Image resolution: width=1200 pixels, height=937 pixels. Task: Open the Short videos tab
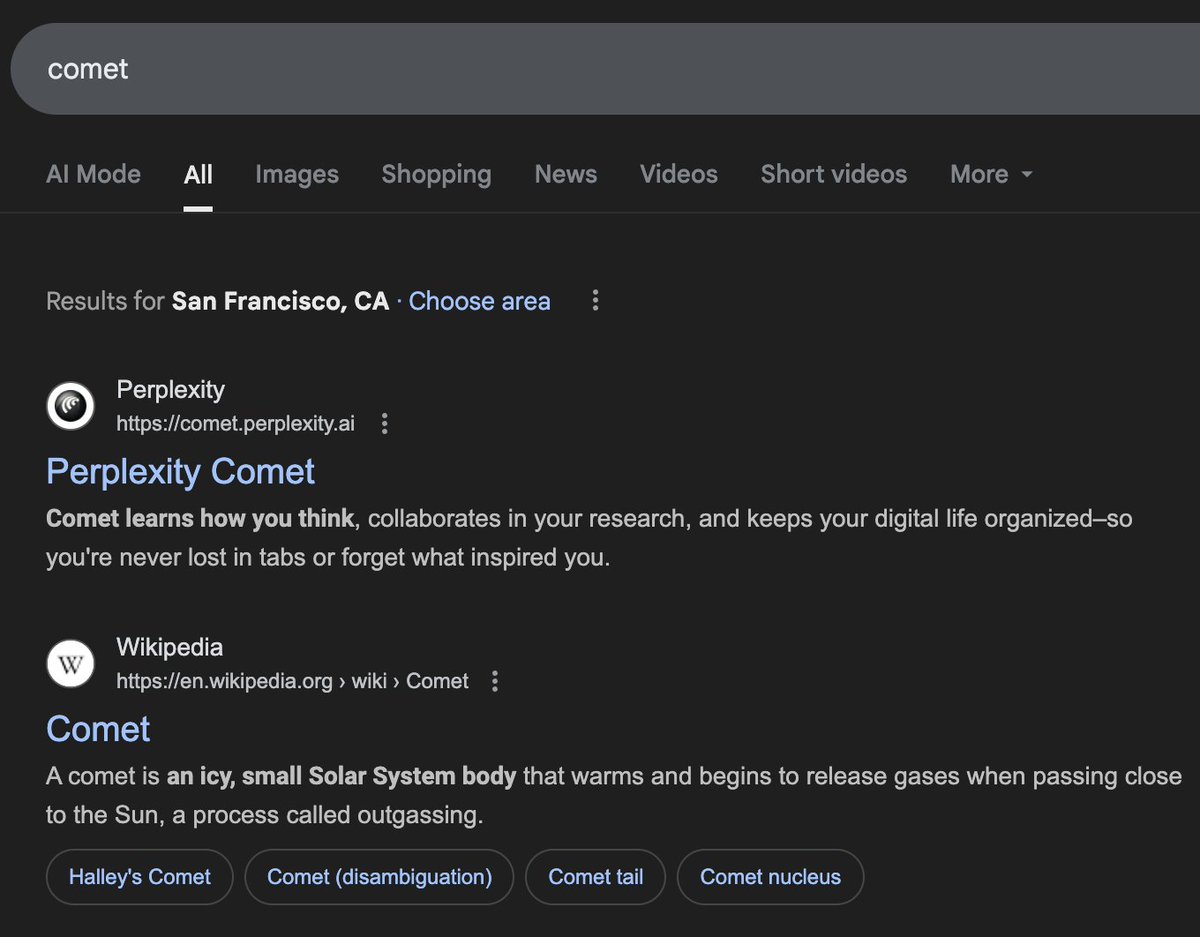tap(833, 174)
